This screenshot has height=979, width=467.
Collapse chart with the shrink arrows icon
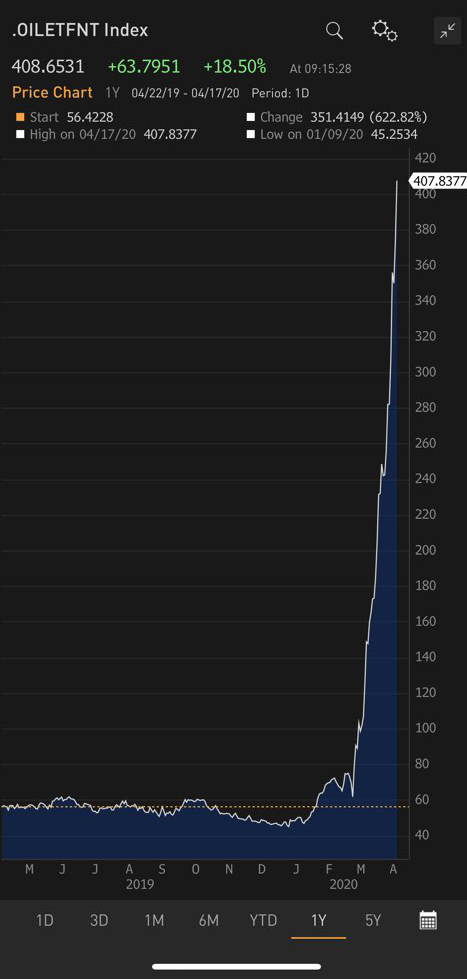point(447,31)
